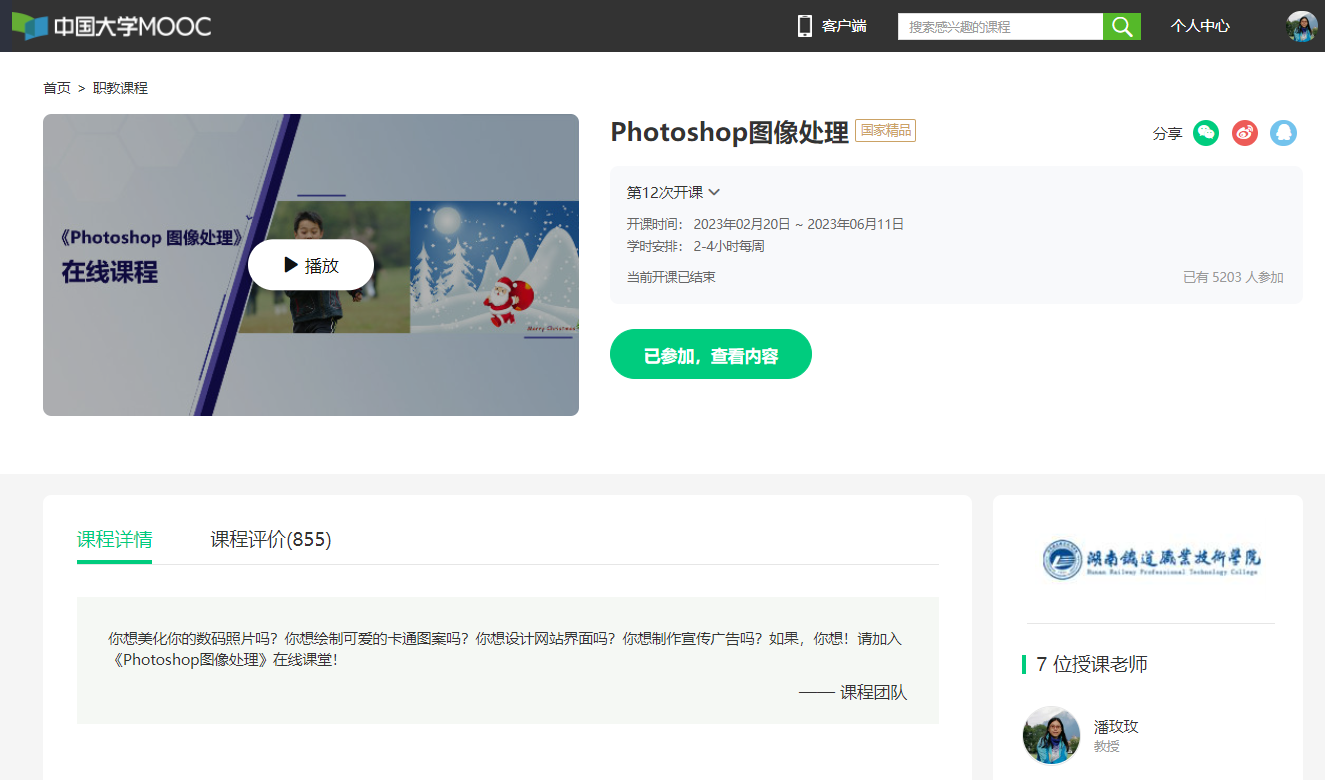This screenshot has height=780, width=1325.
Task: Play the course intro video
Action: pos(311,265)
